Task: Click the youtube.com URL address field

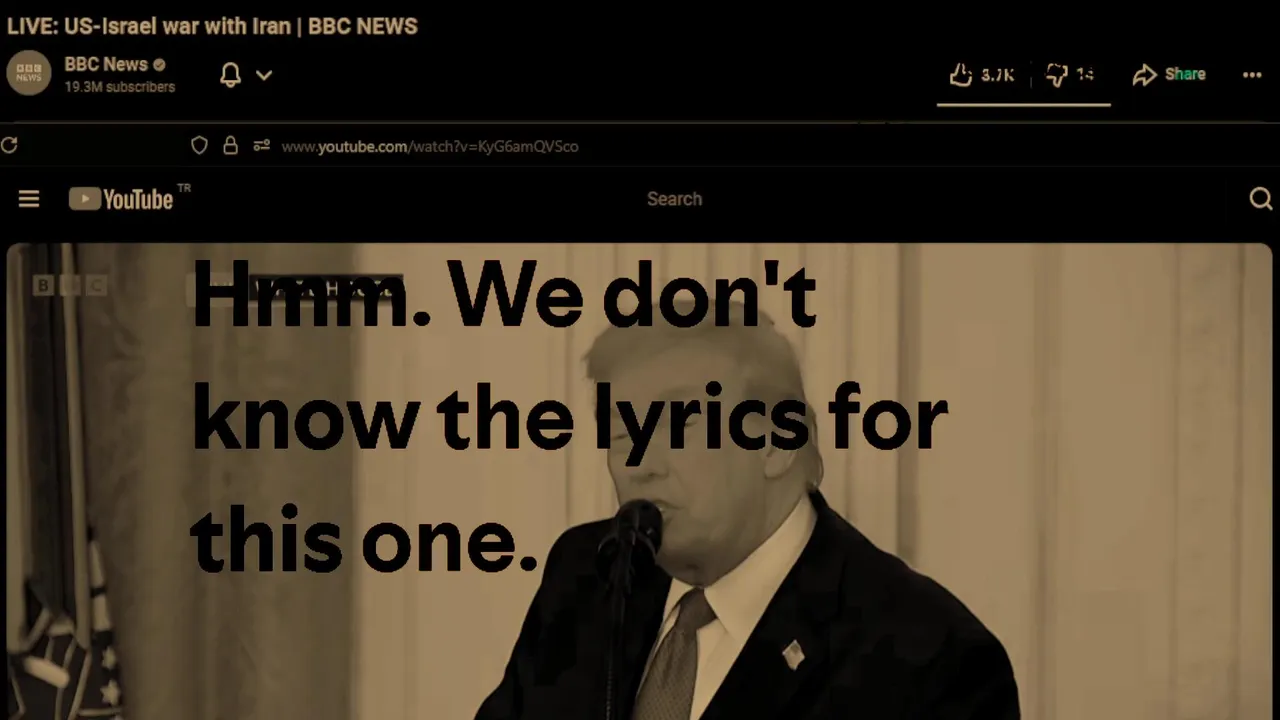Action: (x=430, y=146)
